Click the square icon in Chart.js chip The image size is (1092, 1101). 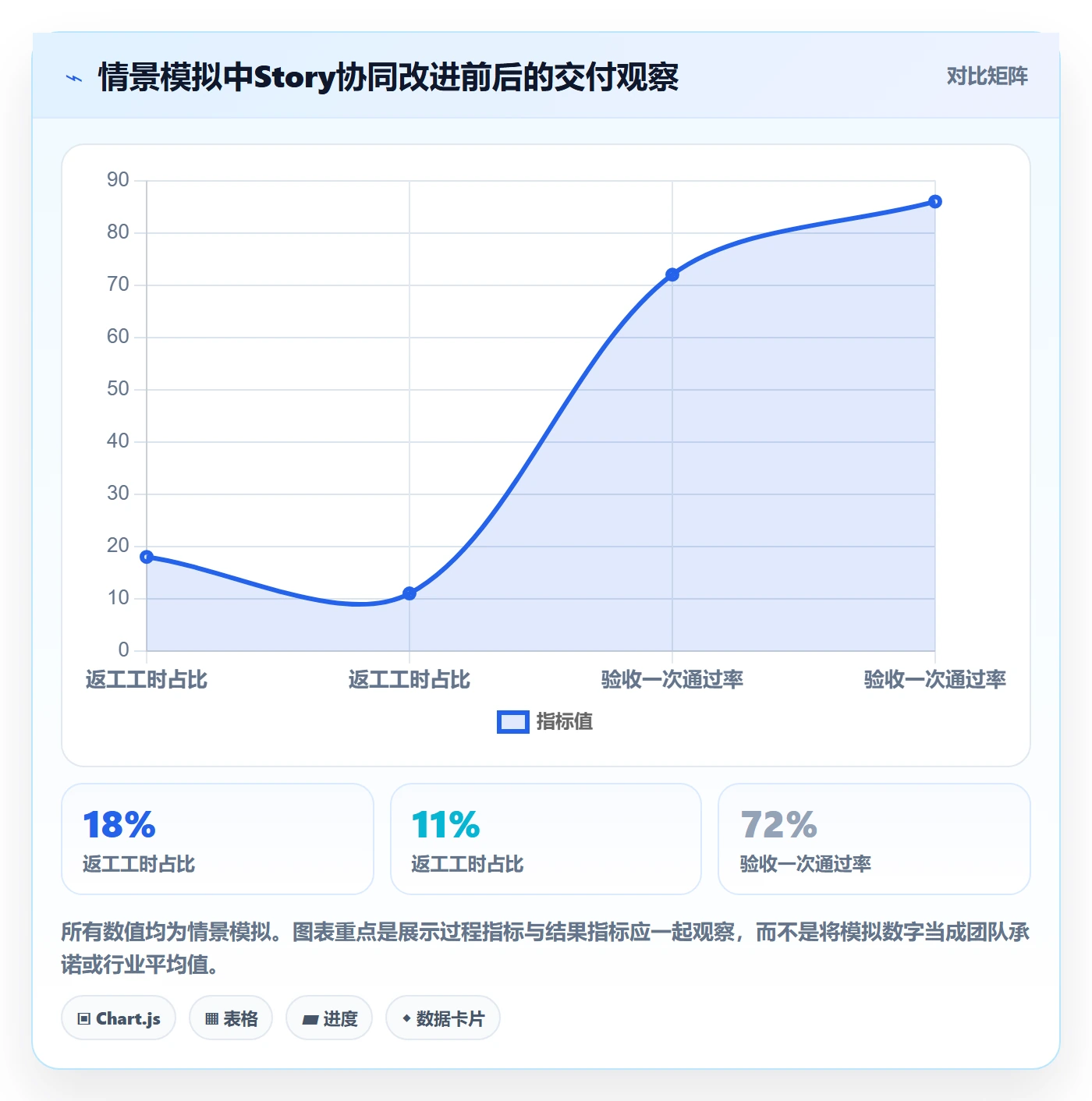[84, 1018]
